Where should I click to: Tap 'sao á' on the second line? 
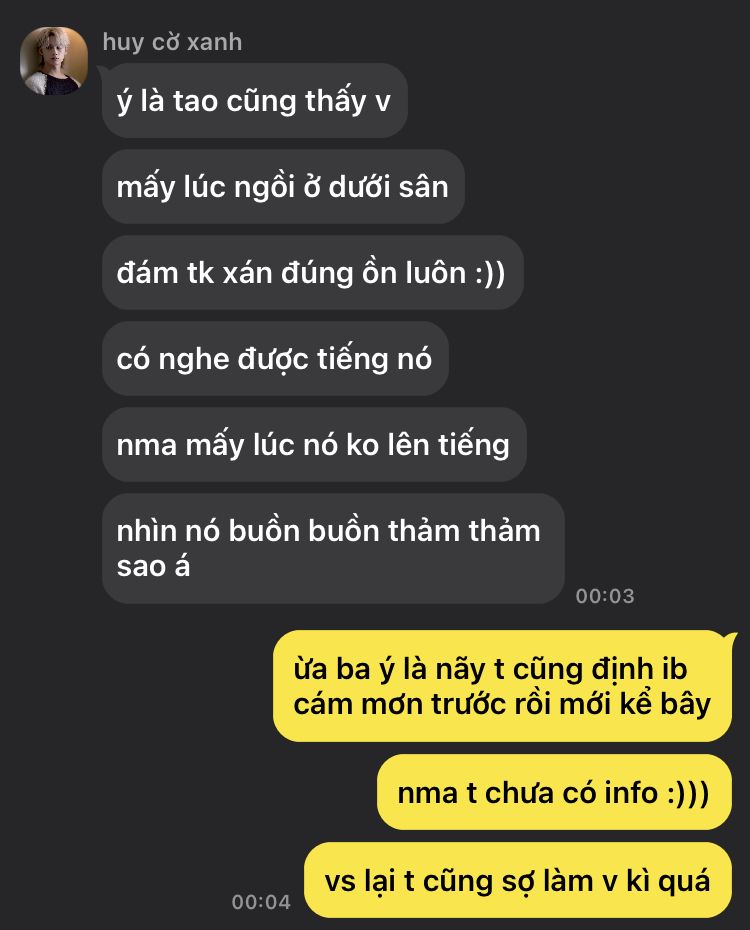point(153,566)
